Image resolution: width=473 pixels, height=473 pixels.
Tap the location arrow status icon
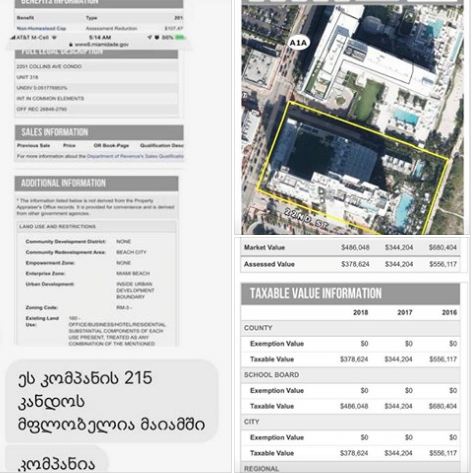[x=150, y=38]
